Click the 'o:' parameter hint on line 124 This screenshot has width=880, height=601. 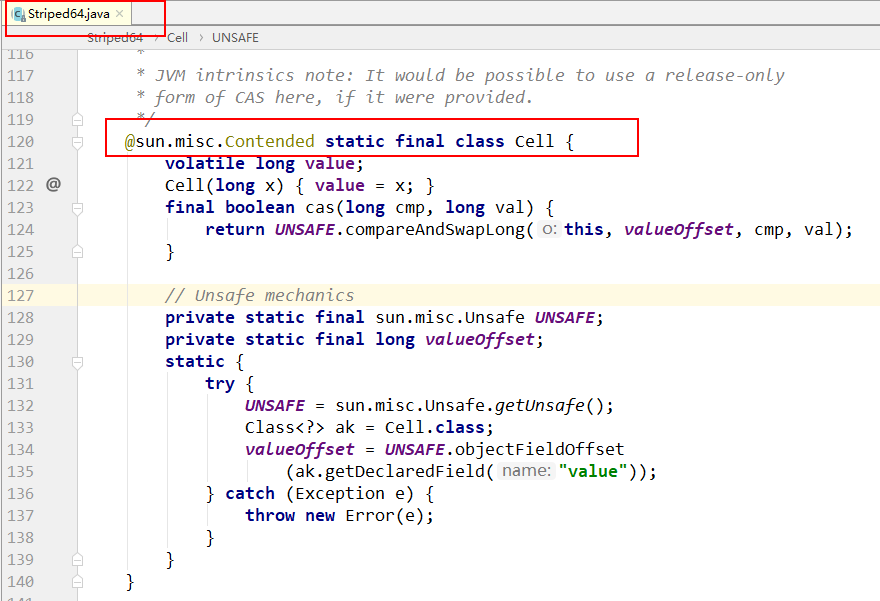[x=549, y=229]
